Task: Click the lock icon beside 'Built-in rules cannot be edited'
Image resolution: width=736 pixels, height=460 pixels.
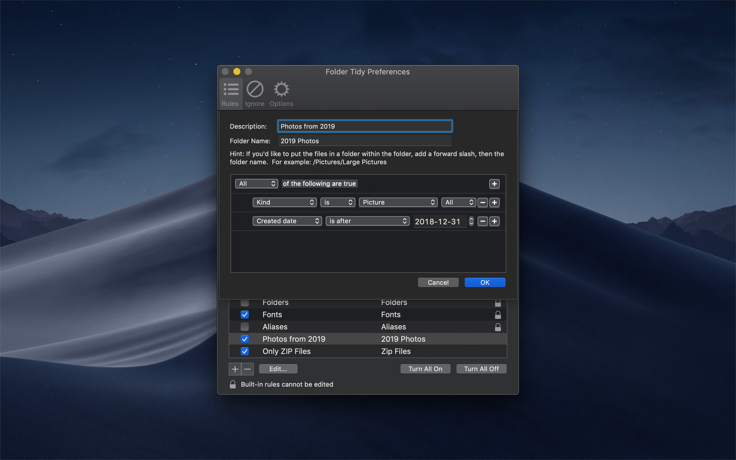Action: pyautogui.click(x=232, y=384)
